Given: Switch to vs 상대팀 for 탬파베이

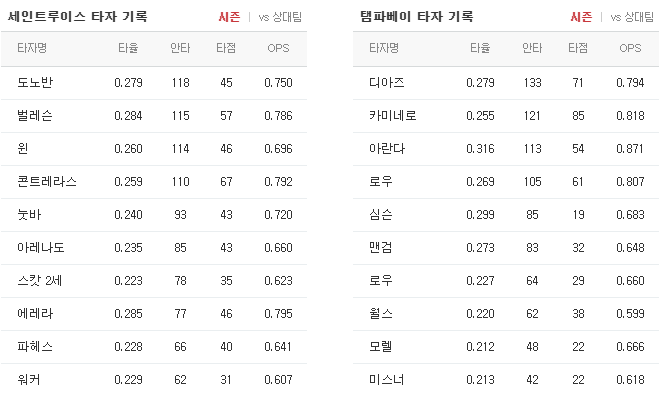Looking at the screenshot, I should tap(632, 17).
